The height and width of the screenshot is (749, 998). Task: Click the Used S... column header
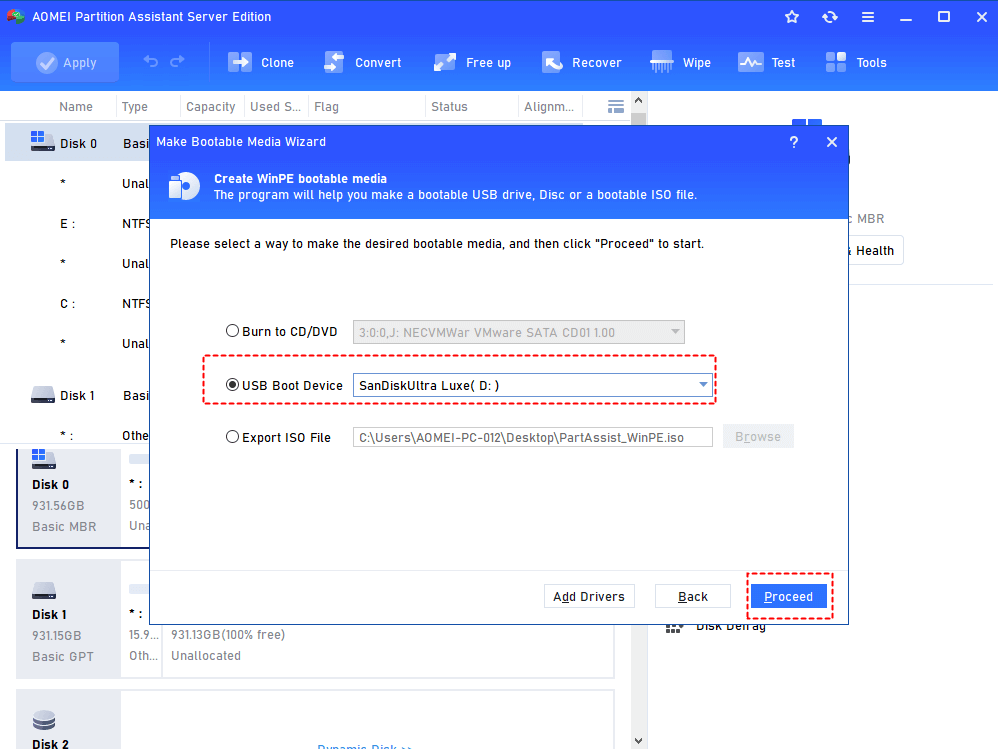[276, 106]
